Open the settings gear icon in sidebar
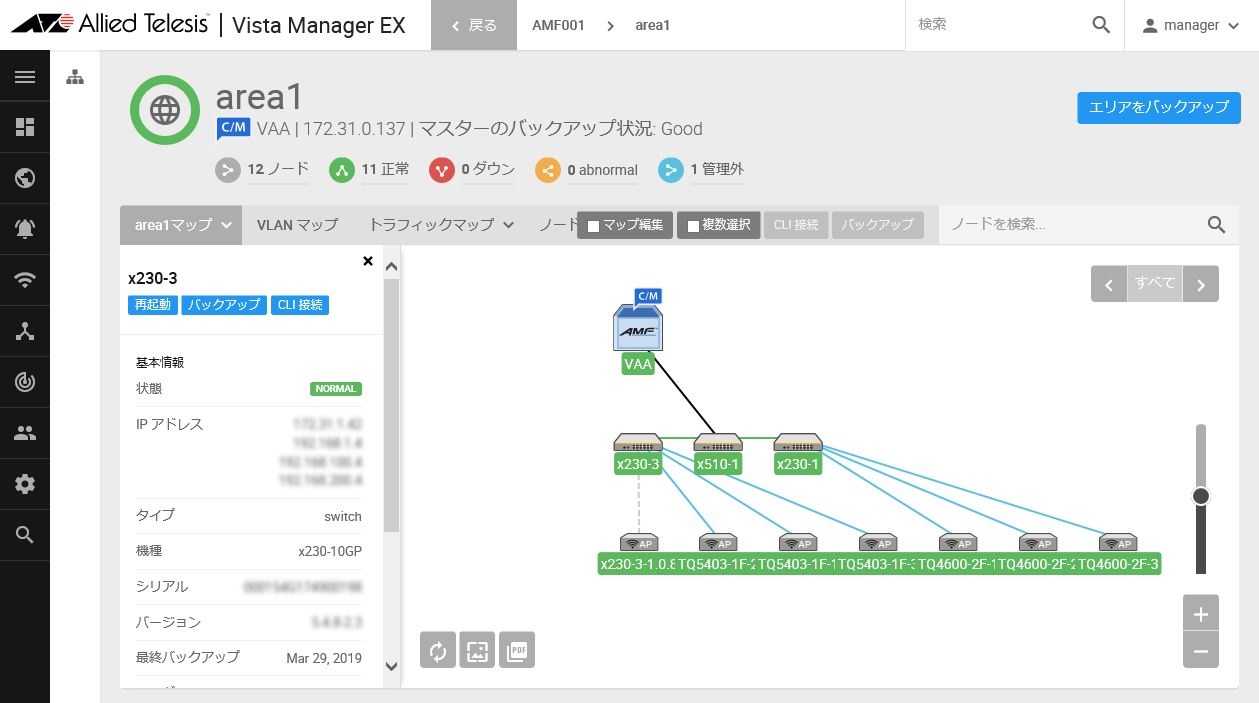Image resolution: width=1259 pixels, height=703 pixels. tap(25, 484)
